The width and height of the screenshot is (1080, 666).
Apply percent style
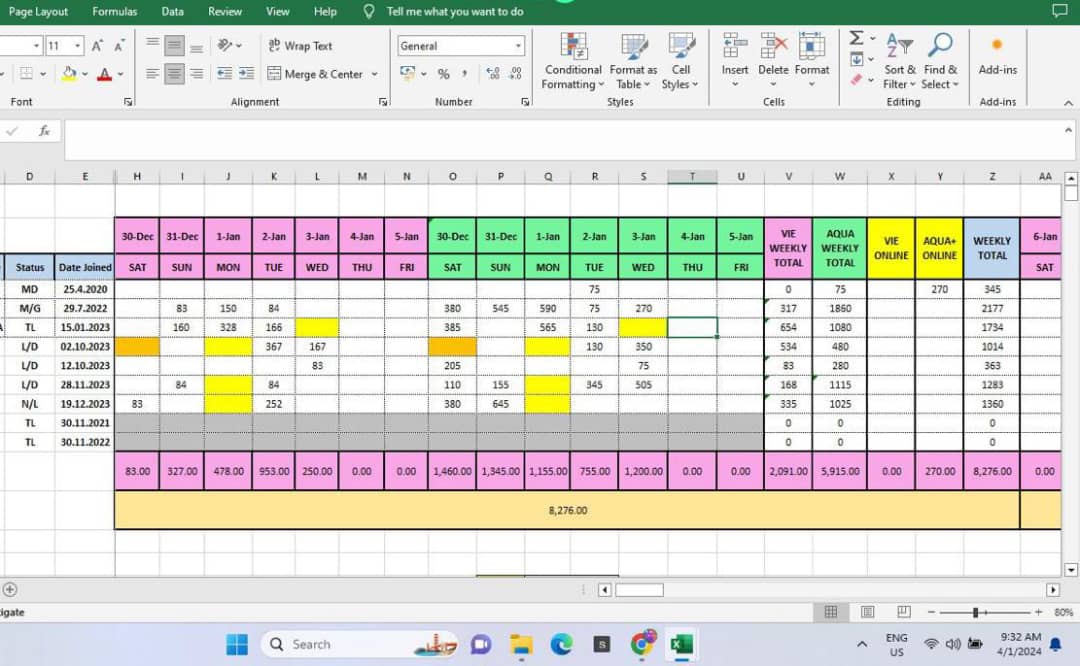pyautogui.click(x=444, y=74)
